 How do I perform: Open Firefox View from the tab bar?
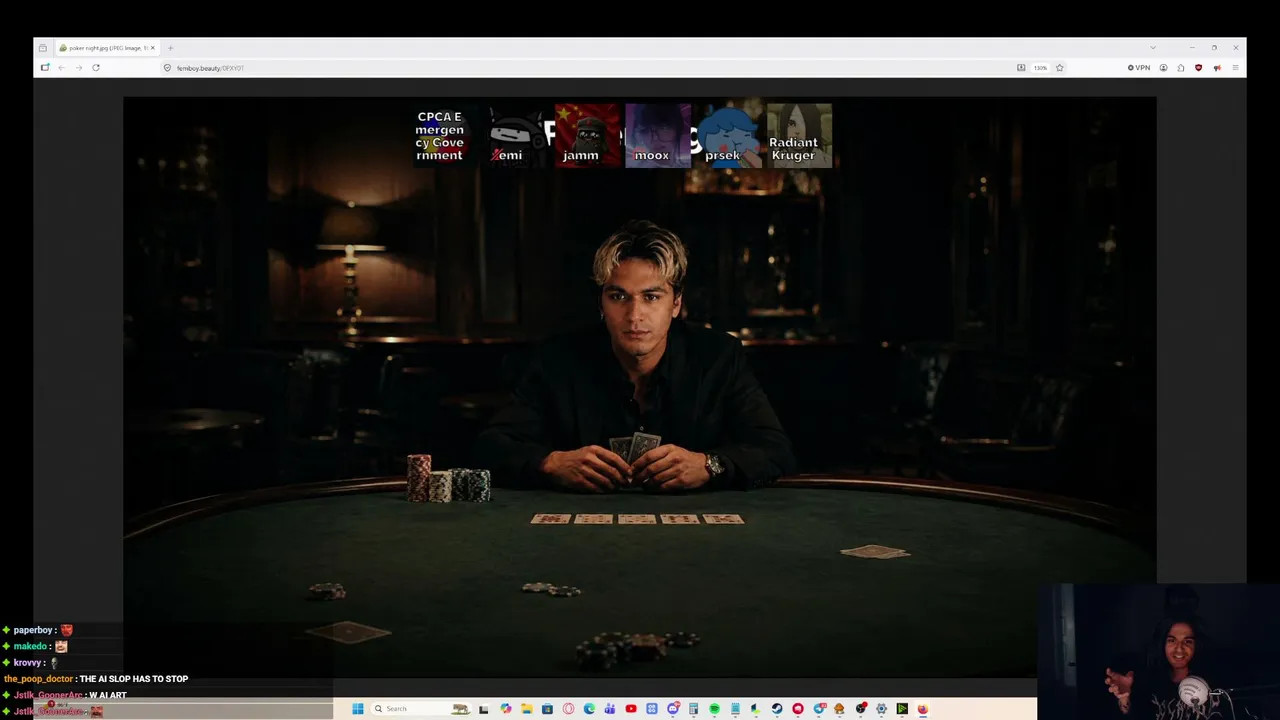(43, 48)
